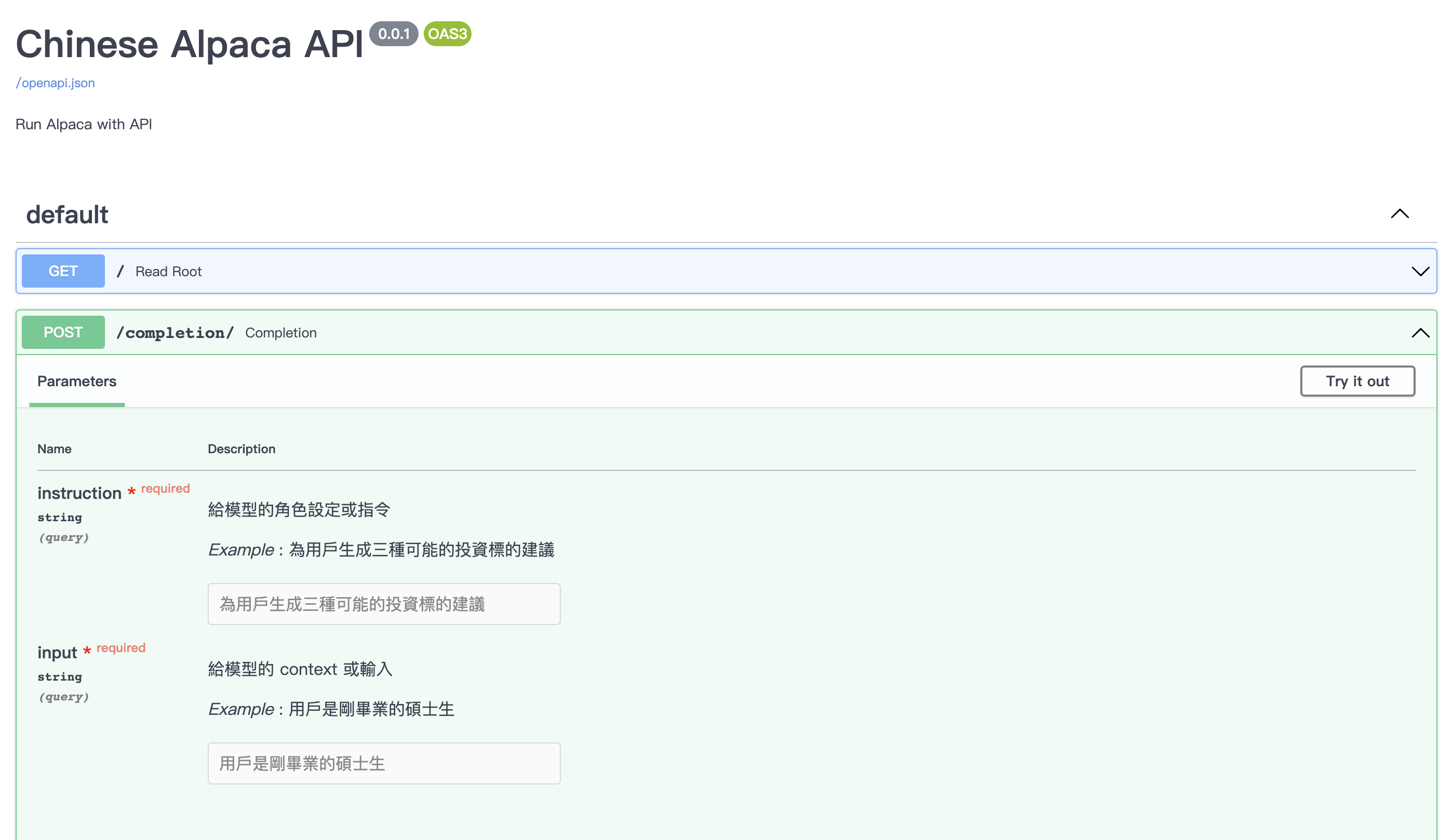
Task: Click the OAS3 badge
Action: 448,34
